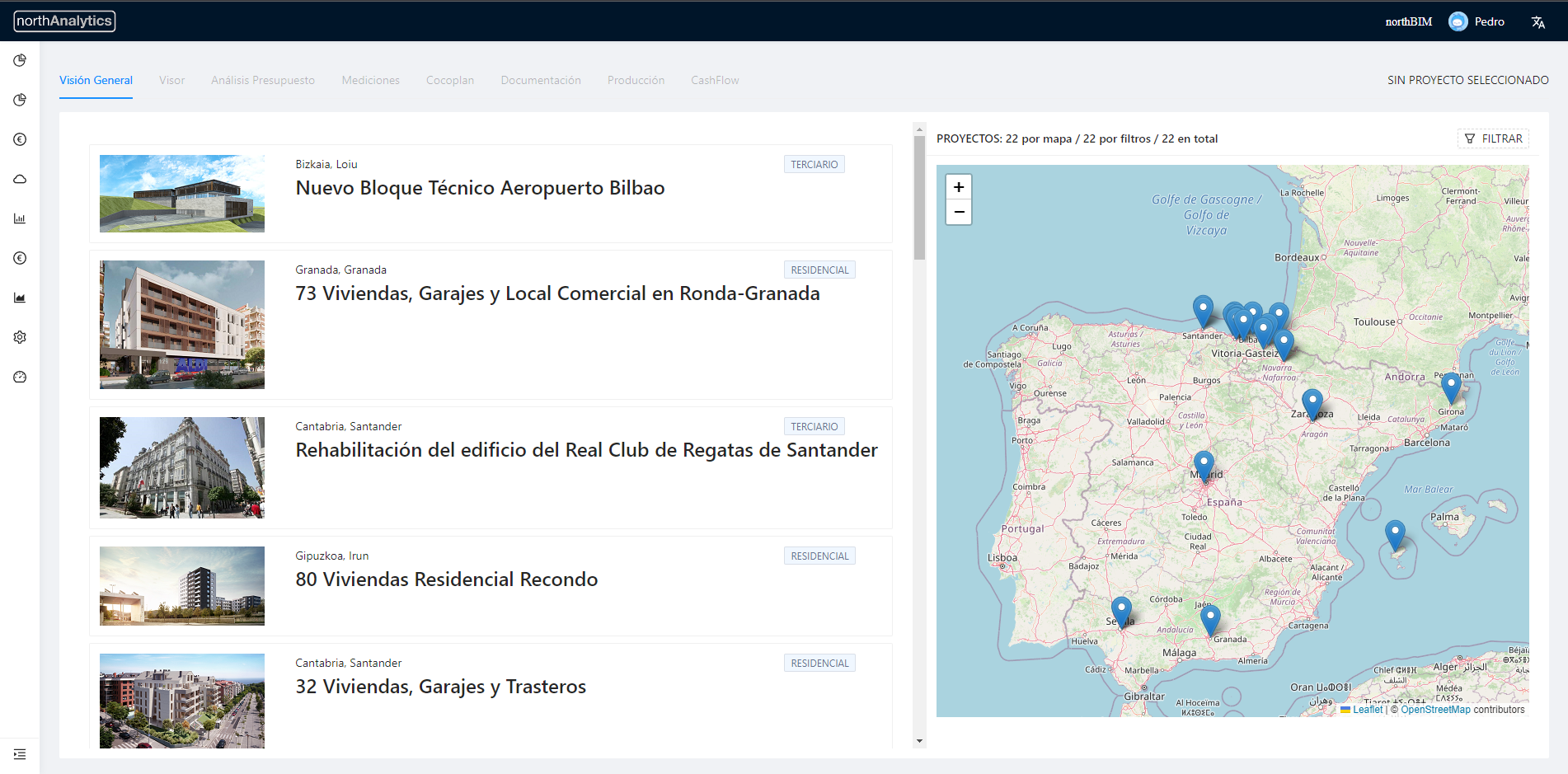Click the Bilbao airport building thumbnail
1568x774 pixels.
[182, 194]
